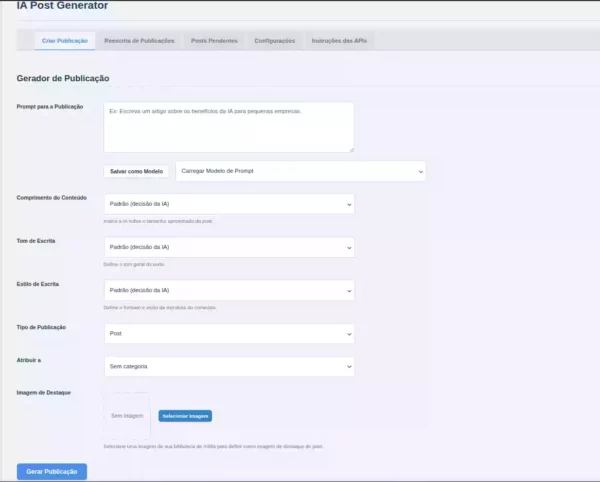The height and width of the screenshot is (482, 600).
Task: Open the Reescrita de Publicações tab
Action: 140,41
